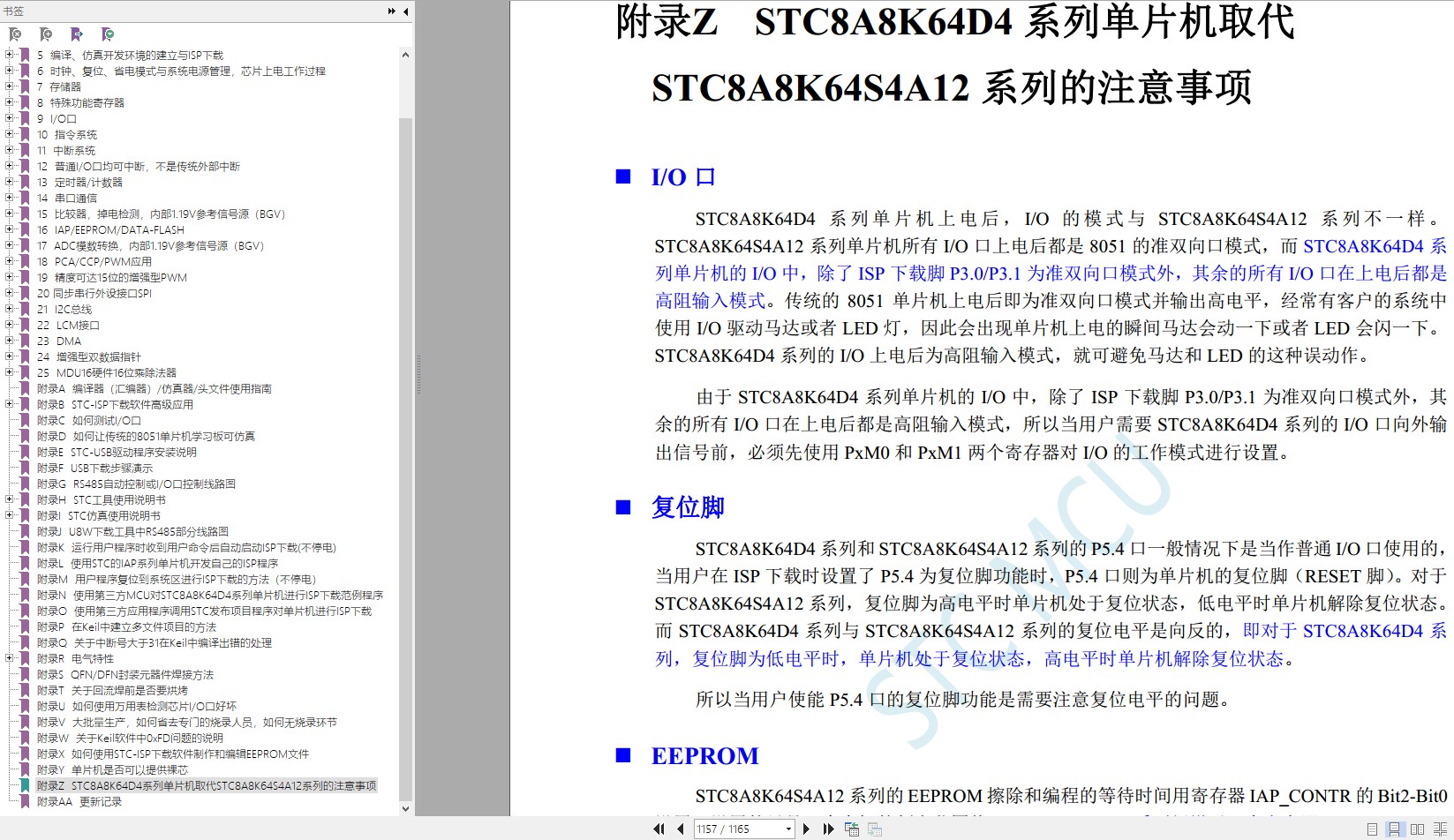Viewport: 1454px width, 840px height.
Task: Open bookmark 附录W 关于Keil软件中0xFD问题
Action: [x=130, y=738]
